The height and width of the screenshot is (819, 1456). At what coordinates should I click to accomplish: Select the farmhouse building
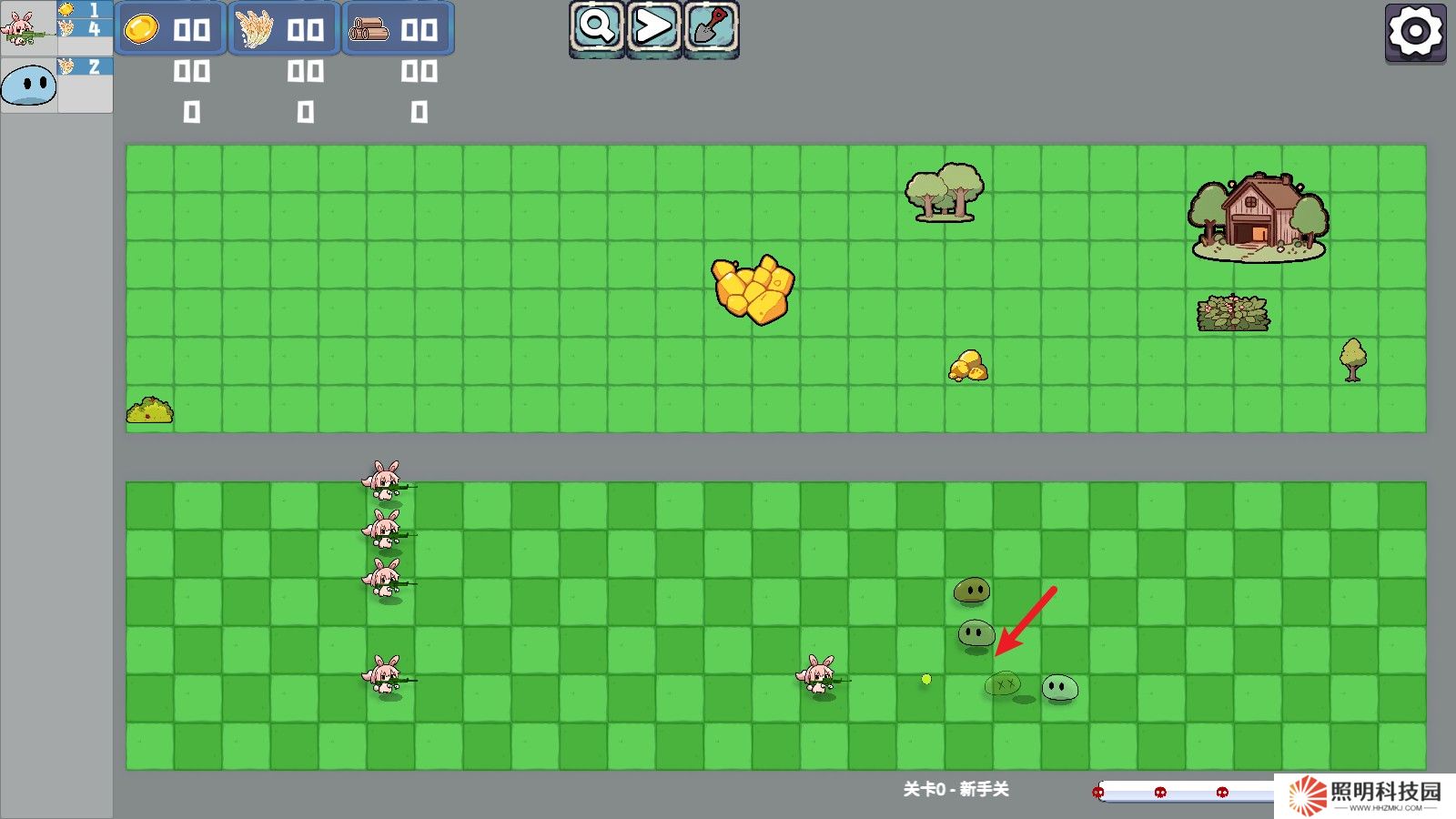tap(1259, 217)
